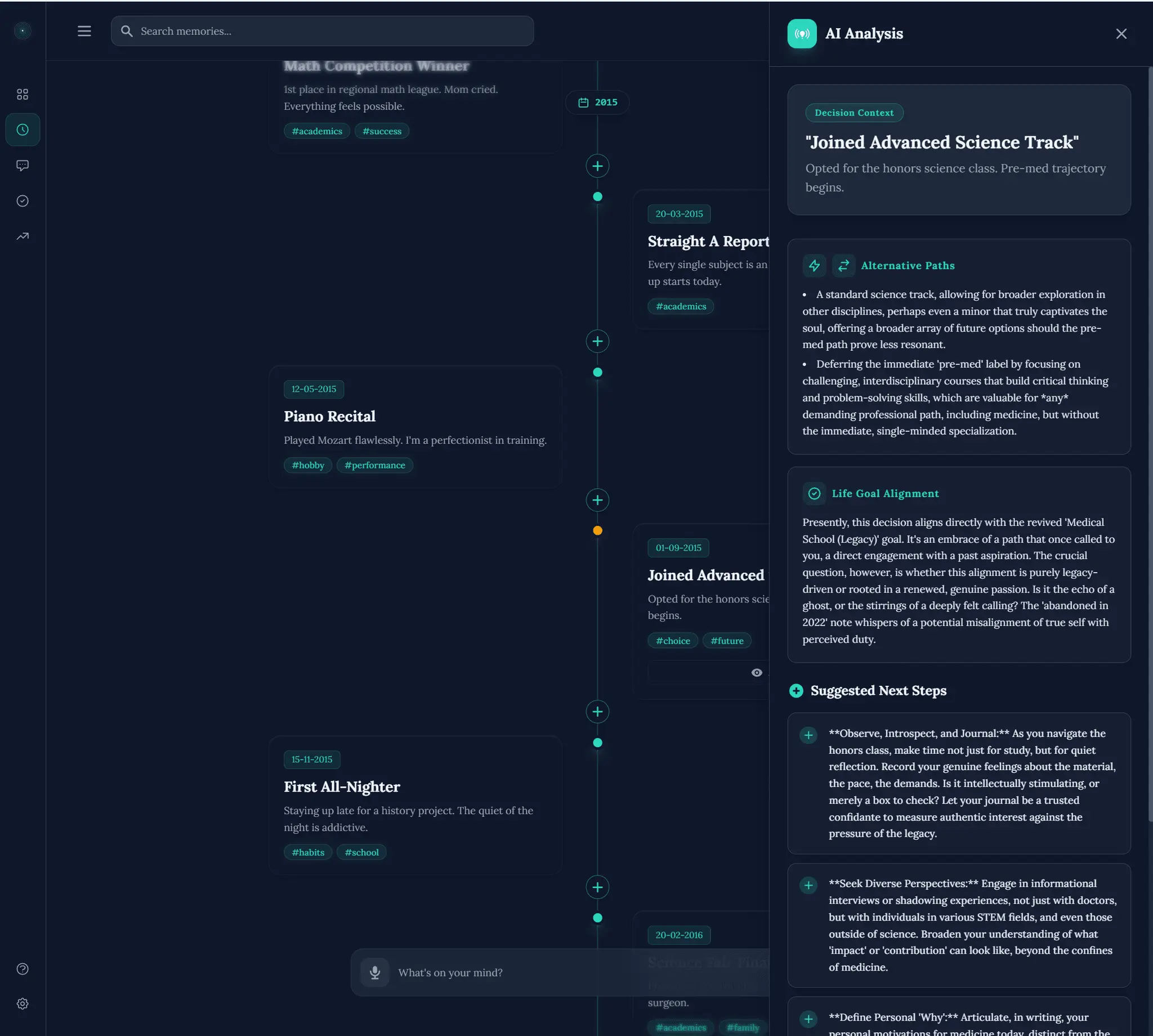Add memory after Straight A Report
The height and width of the screenshot is (1036, 1153).
597,341
